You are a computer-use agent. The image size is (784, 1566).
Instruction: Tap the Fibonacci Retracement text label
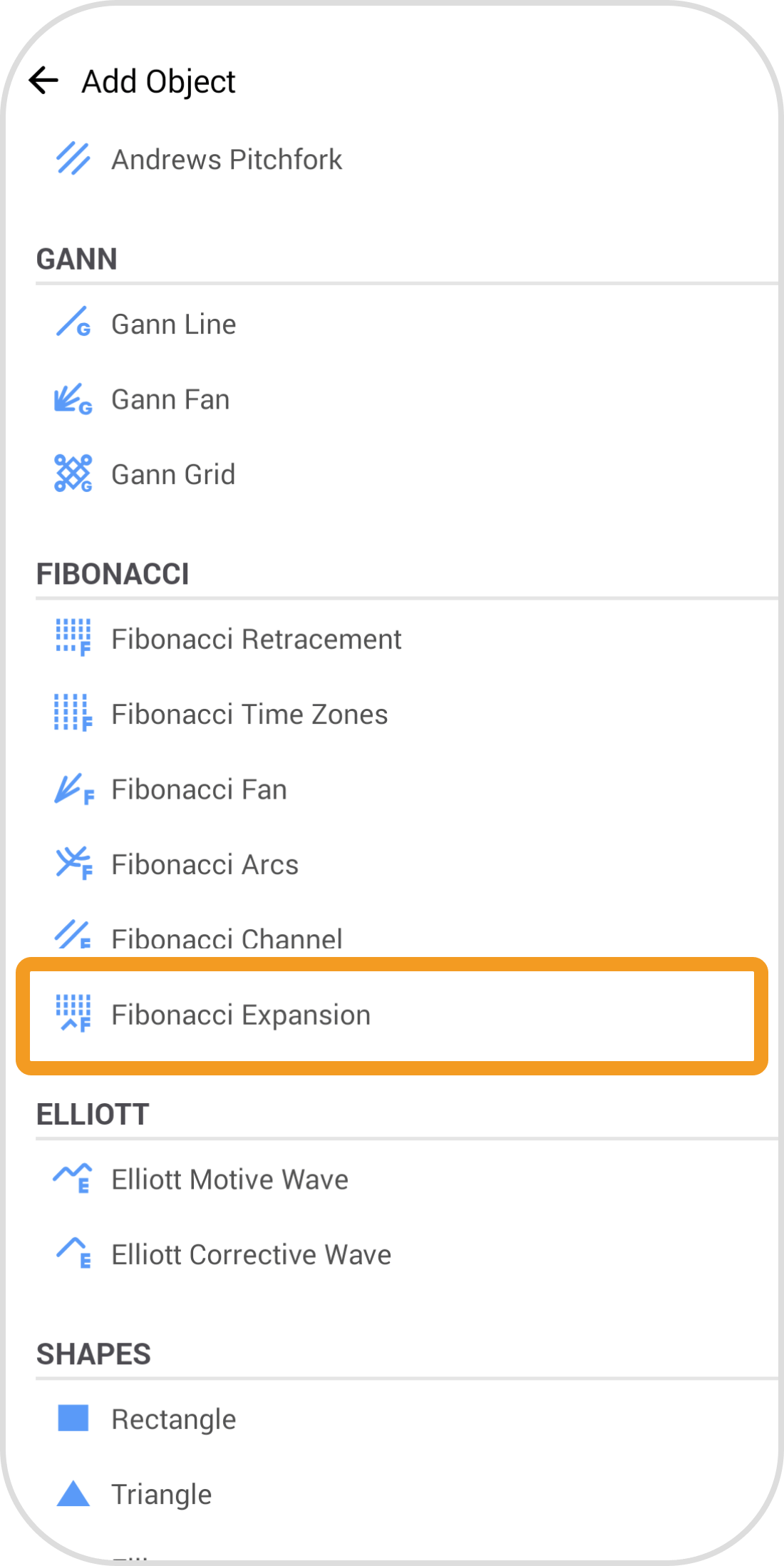[257, 639]
